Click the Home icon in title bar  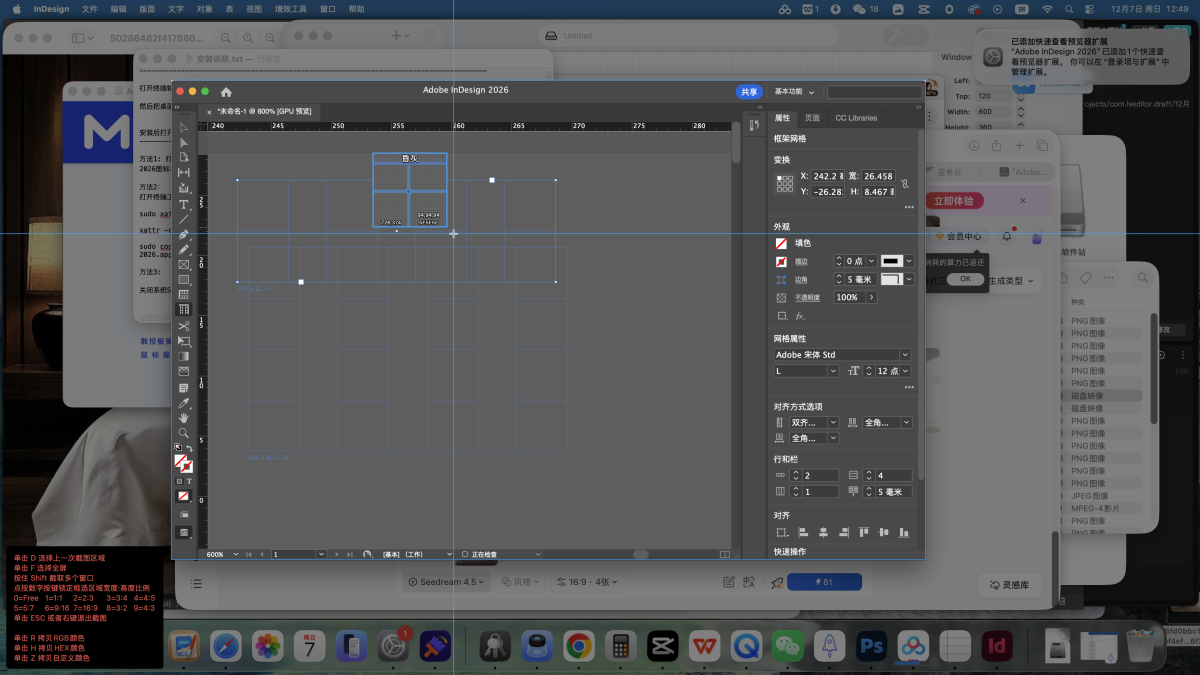[x=226, y=91]
